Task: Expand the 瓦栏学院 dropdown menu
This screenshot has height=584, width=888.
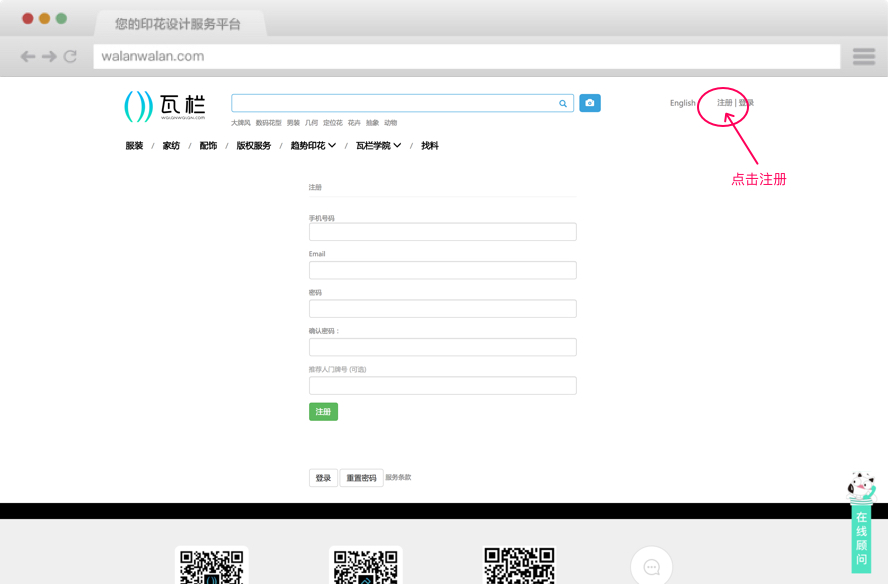Action: point(378,146)
